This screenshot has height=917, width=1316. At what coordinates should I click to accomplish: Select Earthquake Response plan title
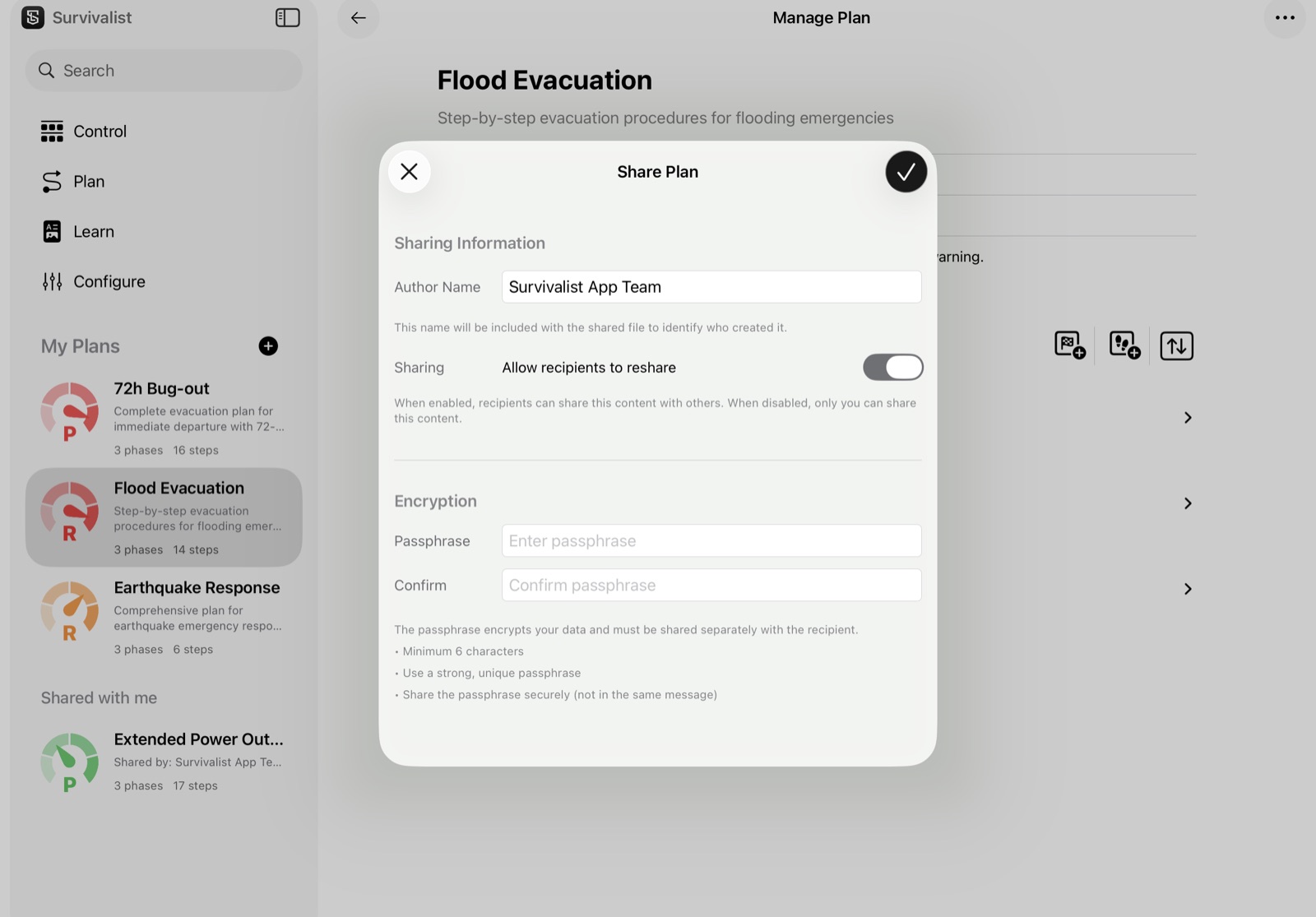[x=197, y=587]
